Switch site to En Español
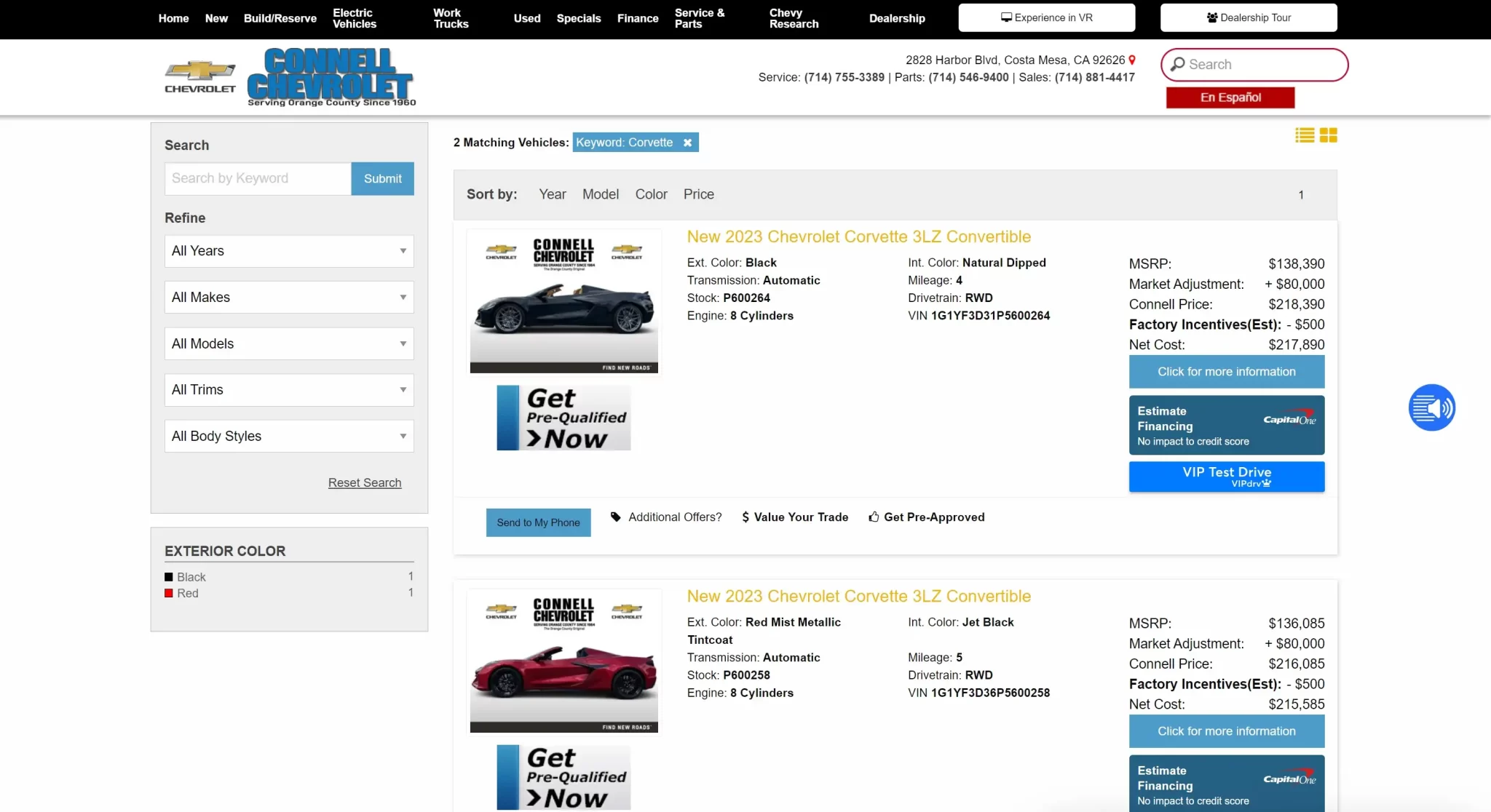The height and width of the screenshot is (812, 1491). click(1230, 97)
